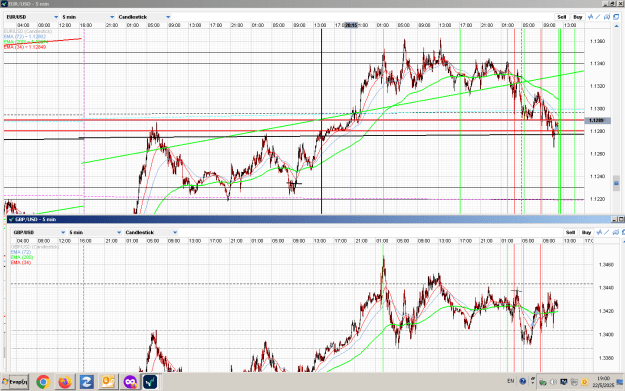Click Sell in the GBP/USD chart
Image resolution: width=625 pixels, height=391 pixels.
tap(570, 232)
